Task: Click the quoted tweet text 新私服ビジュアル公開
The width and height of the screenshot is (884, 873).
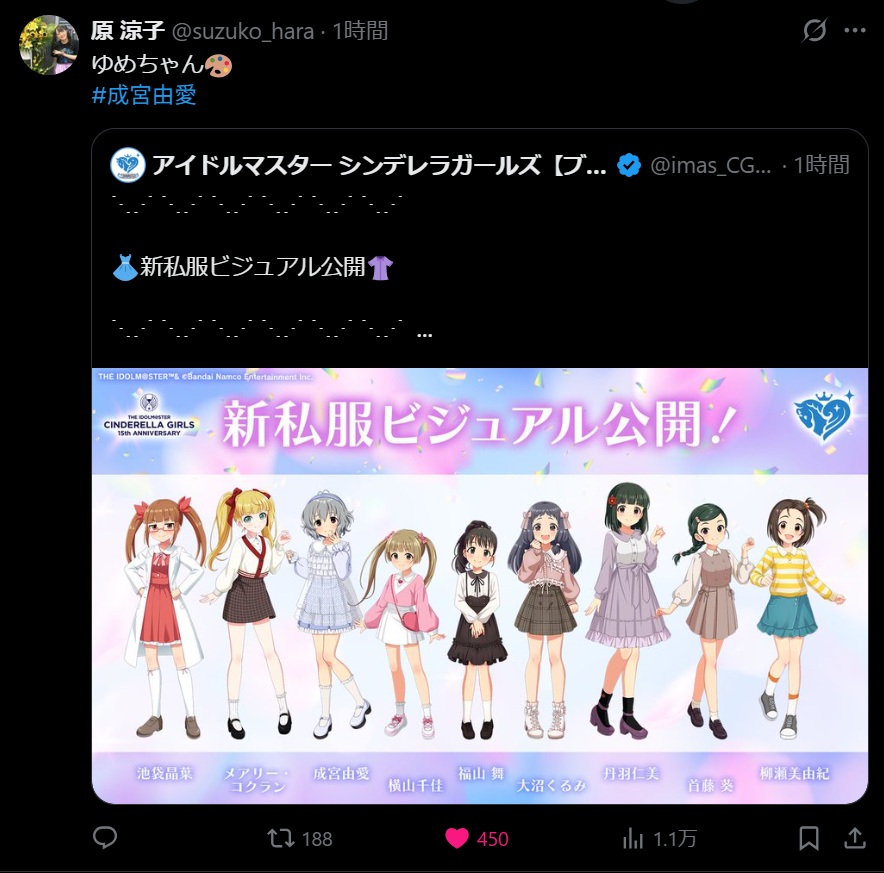Action: [253, 267]
